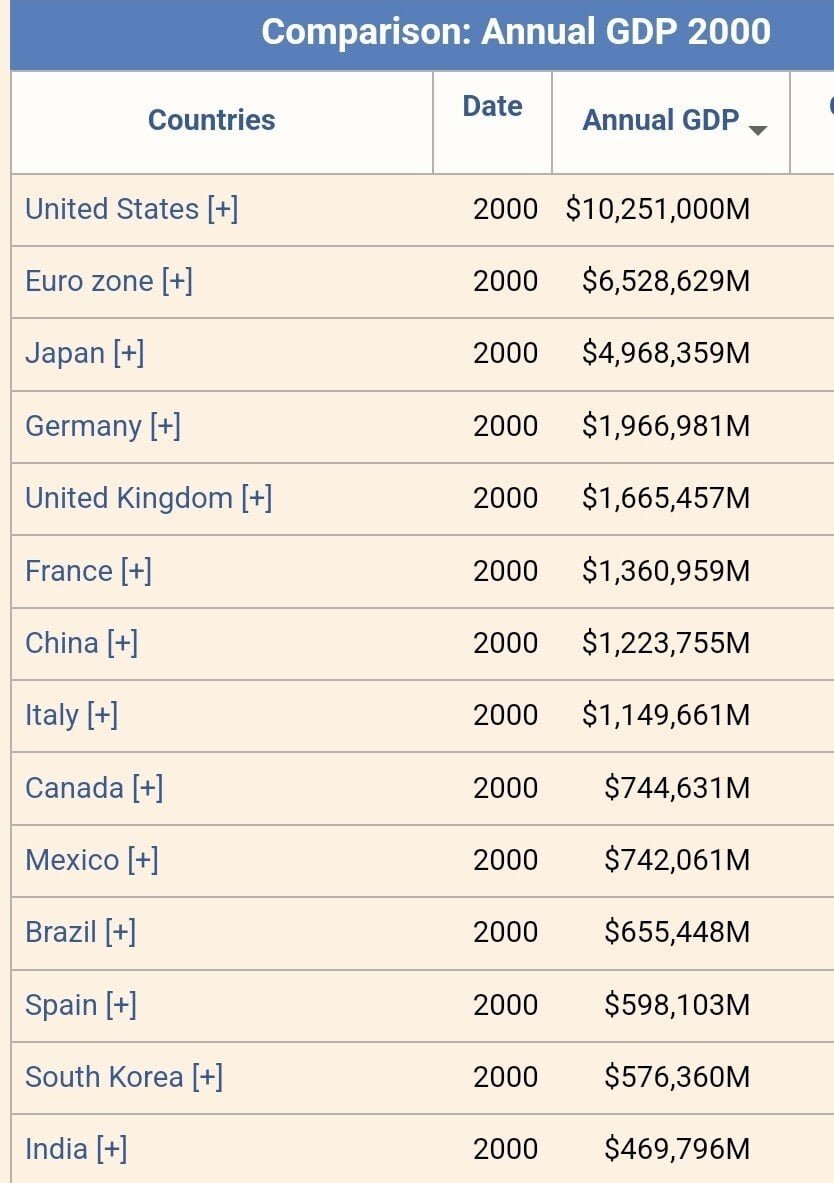Click the Date column header
Screen dimensions: 834x1183
click(x=492, y=106)
